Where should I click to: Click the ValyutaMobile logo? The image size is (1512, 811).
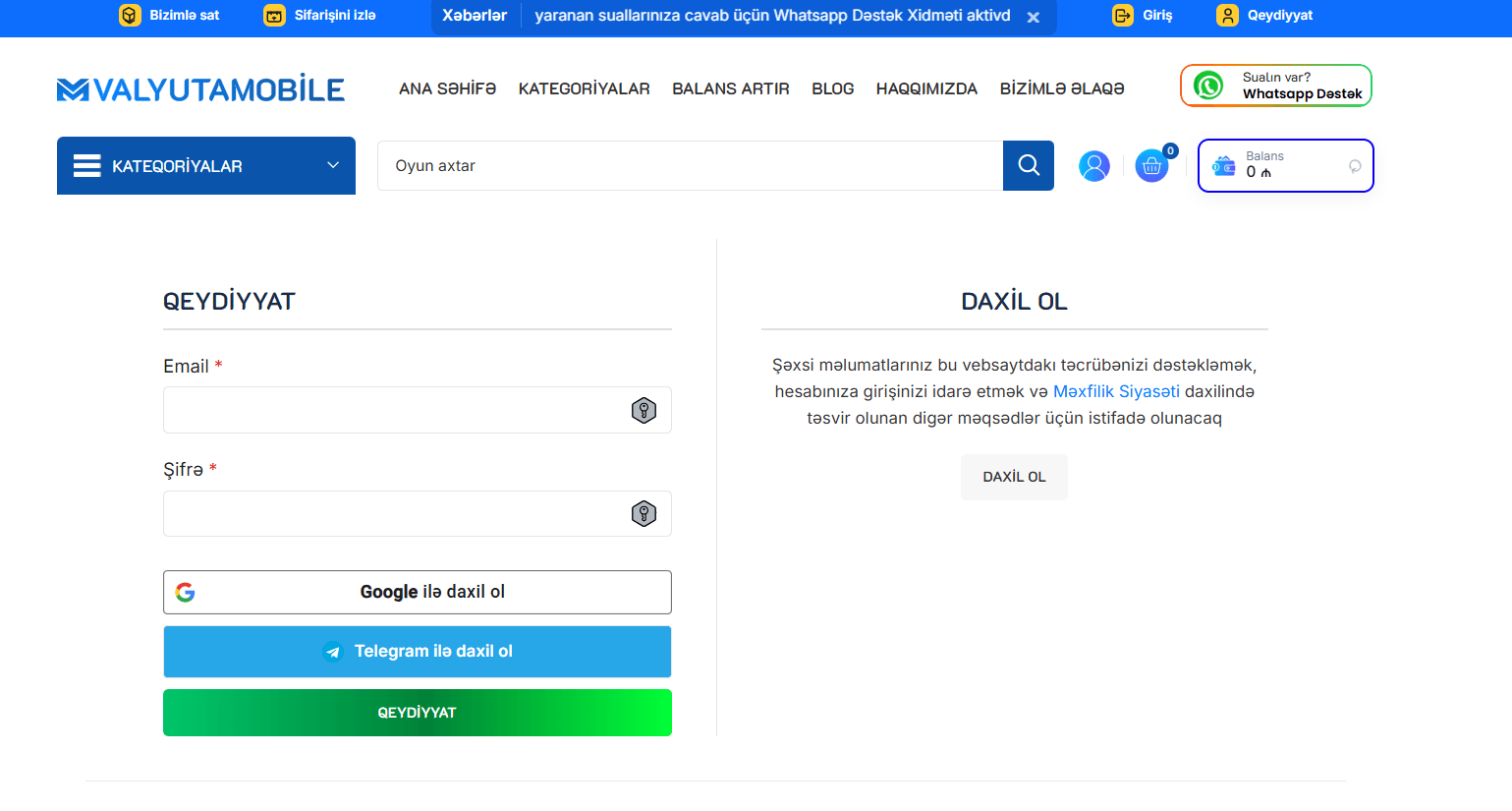pyautogui.click(x=200, y=89)
